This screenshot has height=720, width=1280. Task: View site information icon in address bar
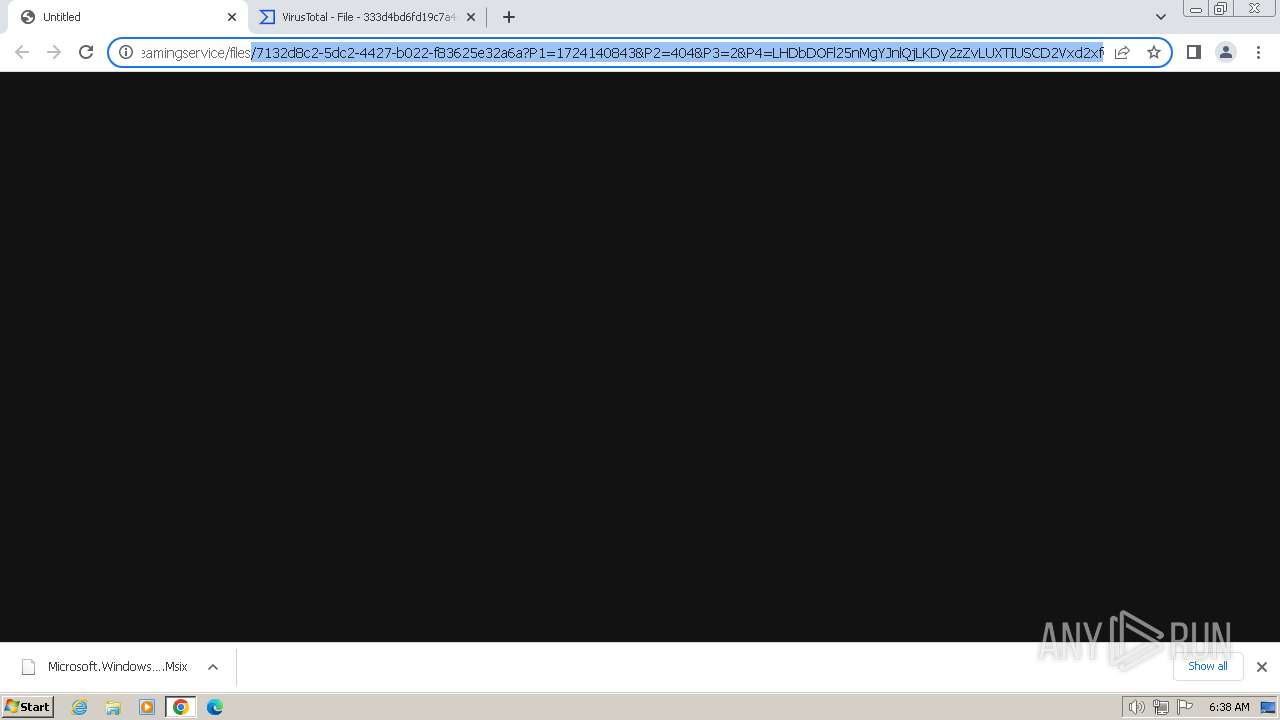pos(126,52)
